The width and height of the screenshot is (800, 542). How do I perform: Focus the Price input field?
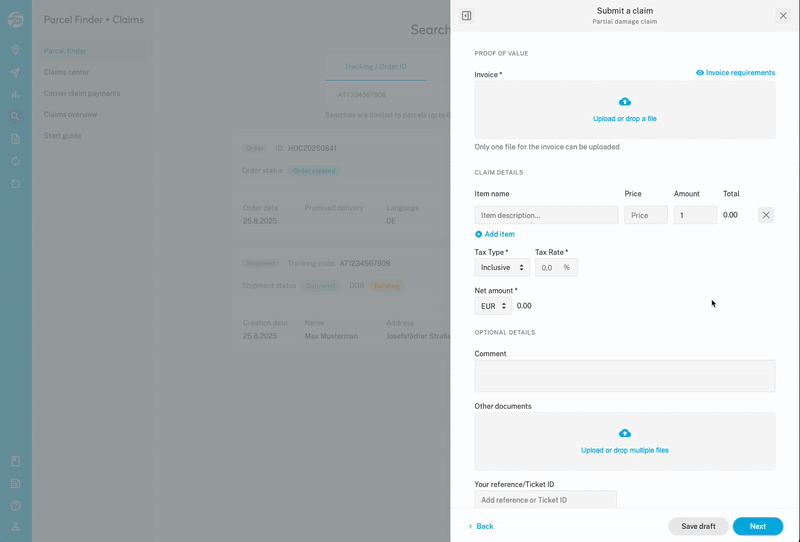point(645,215)
